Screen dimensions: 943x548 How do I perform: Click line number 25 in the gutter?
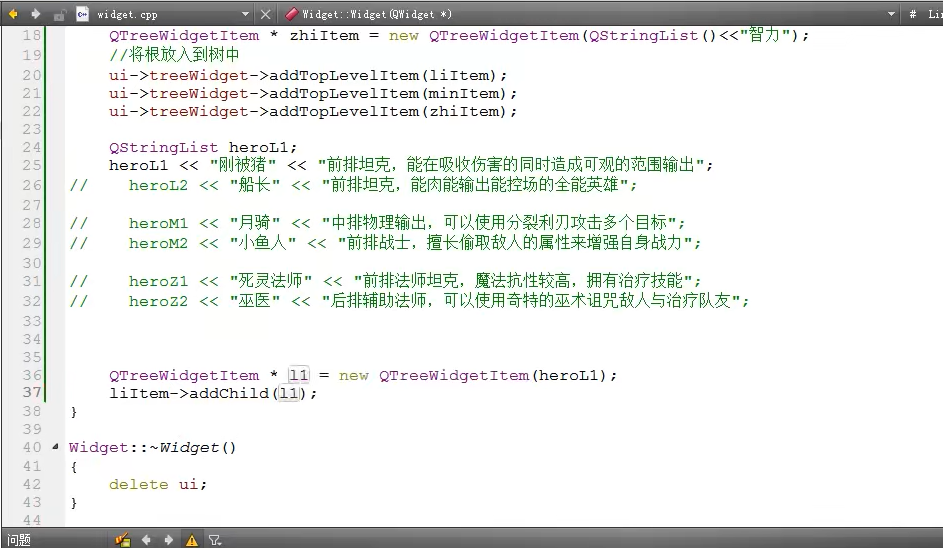point(32,165)
